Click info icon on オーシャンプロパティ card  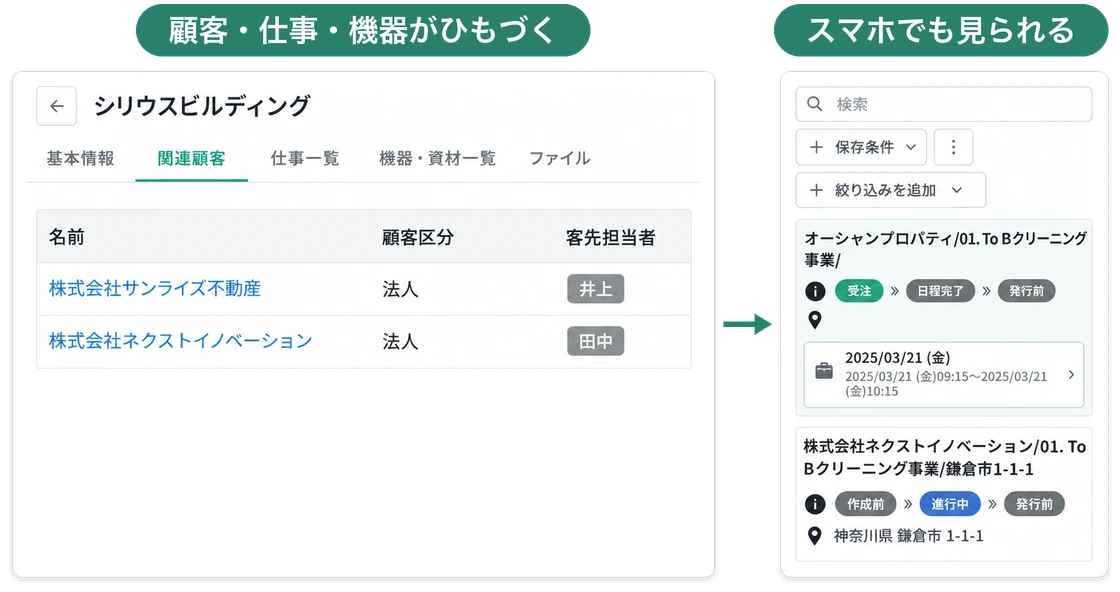click(x=815, y=291)
